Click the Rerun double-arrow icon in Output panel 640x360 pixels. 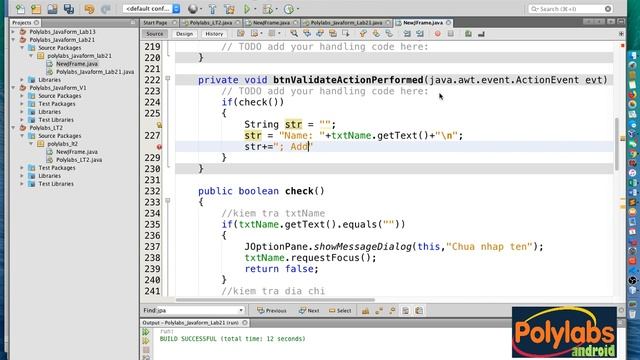tap(146, 332)
